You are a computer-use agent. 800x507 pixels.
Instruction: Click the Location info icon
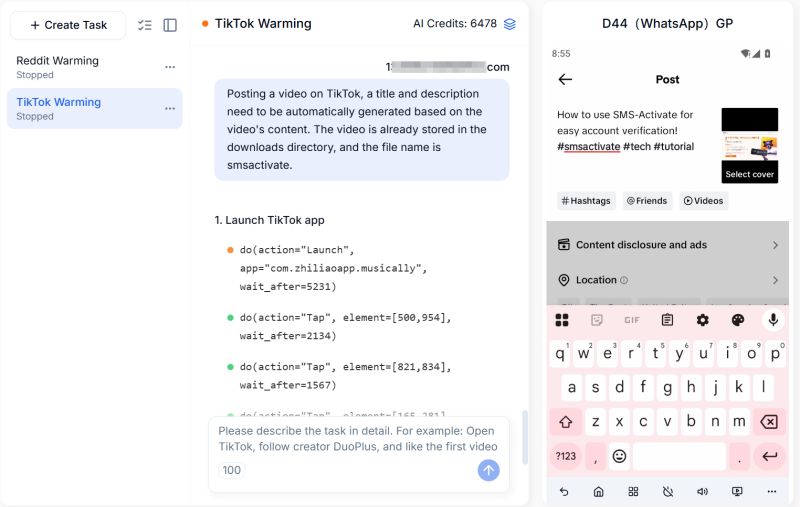tap(624, 280)
